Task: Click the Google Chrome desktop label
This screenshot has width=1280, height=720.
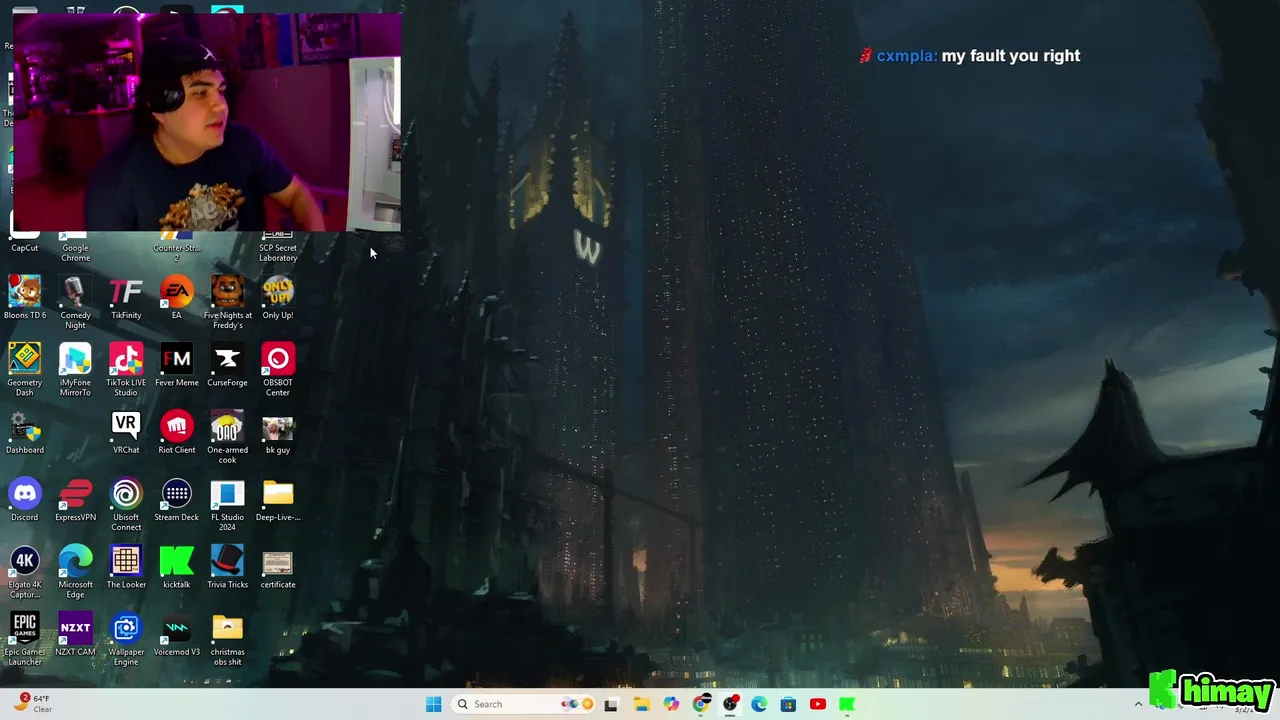Action: pos(75,253)
